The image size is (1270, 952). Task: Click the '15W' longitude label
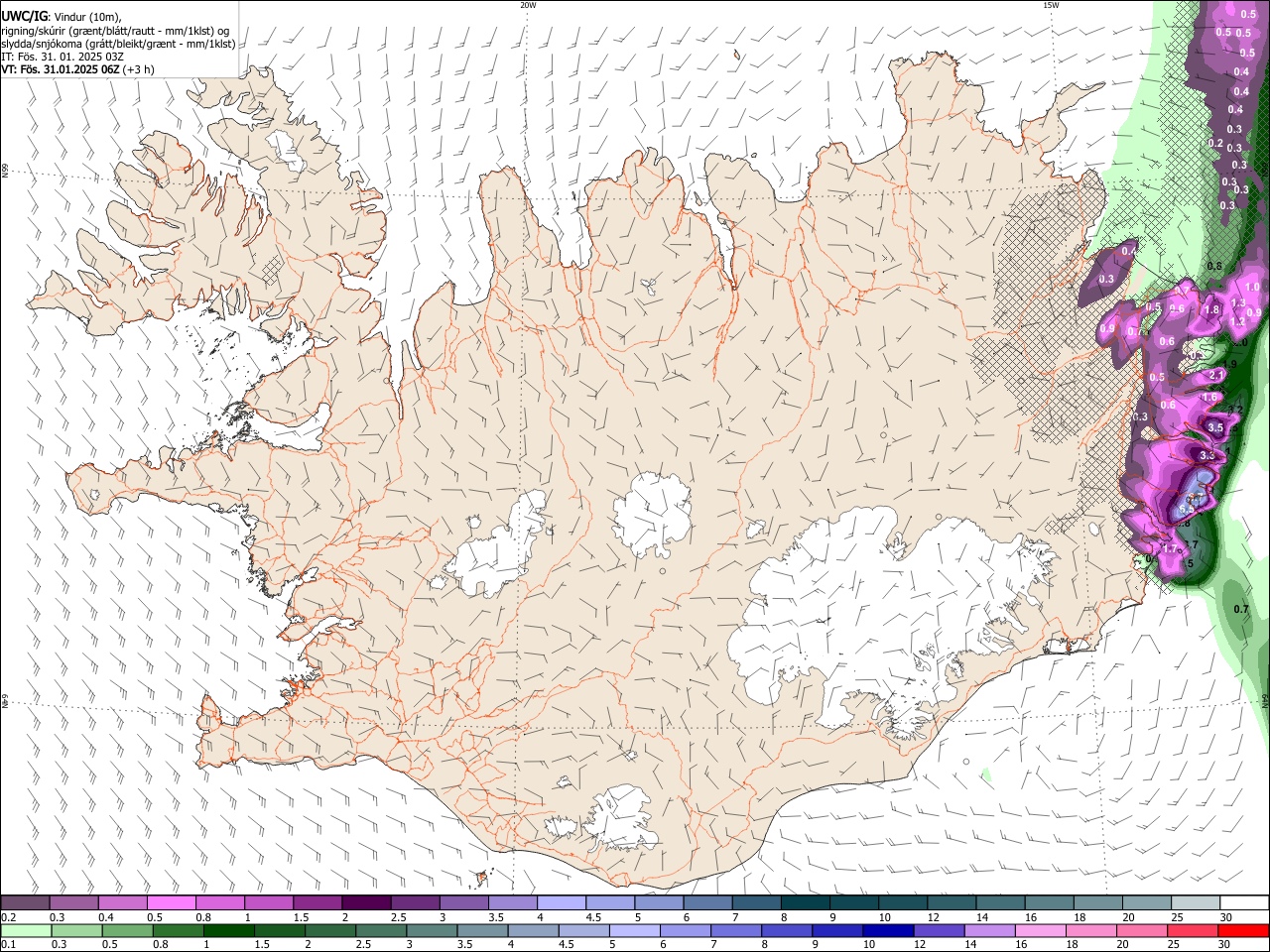(1051, 5)
